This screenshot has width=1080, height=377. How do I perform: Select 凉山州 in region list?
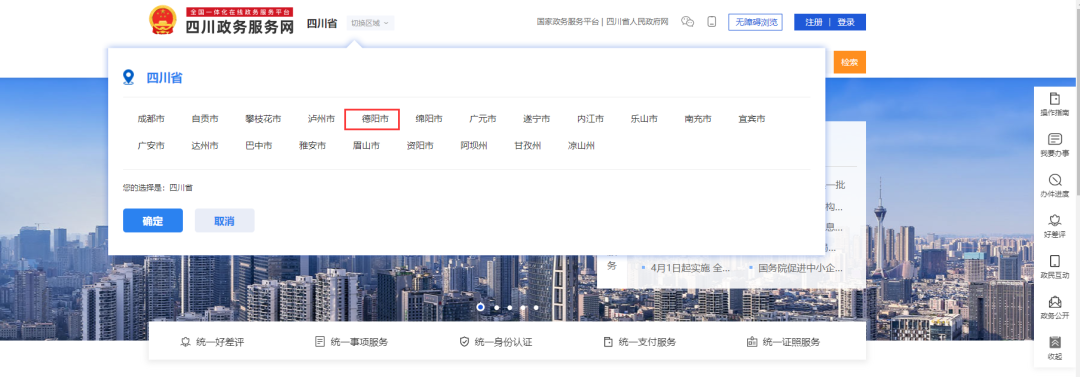click(581, 145)
